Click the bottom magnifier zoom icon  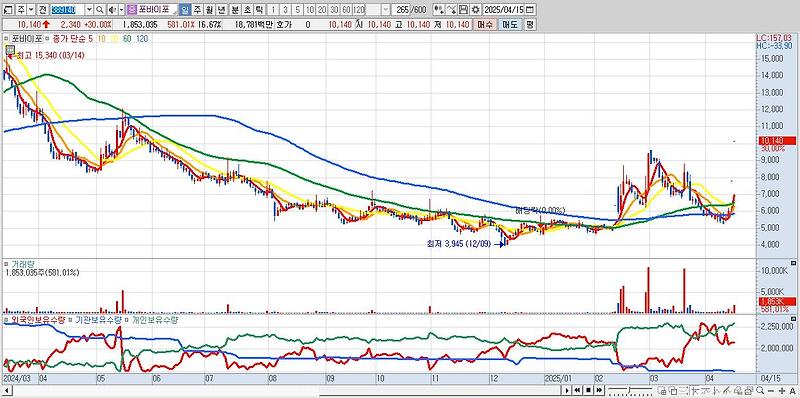pyautogui.click(x=760, y=390)
